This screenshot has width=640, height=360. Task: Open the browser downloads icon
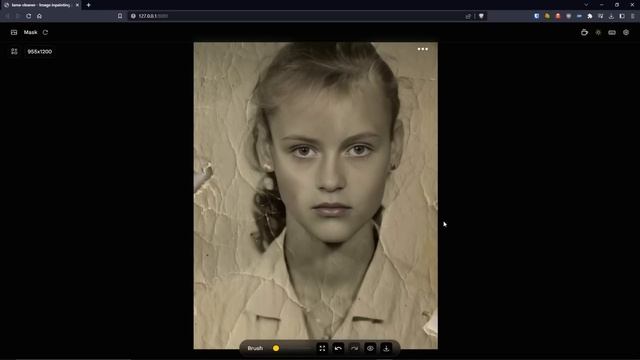point(611,16)
